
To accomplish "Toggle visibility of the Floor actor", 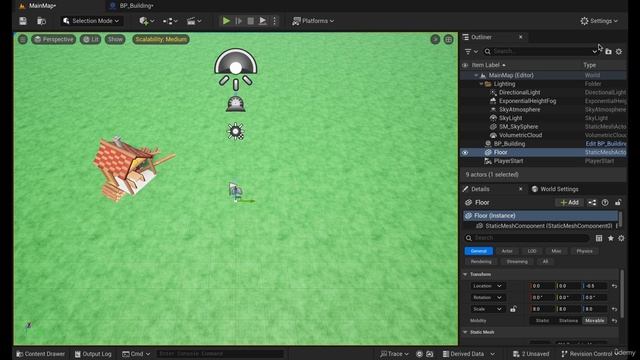I will pyautogui.click(x=465, y=152).
